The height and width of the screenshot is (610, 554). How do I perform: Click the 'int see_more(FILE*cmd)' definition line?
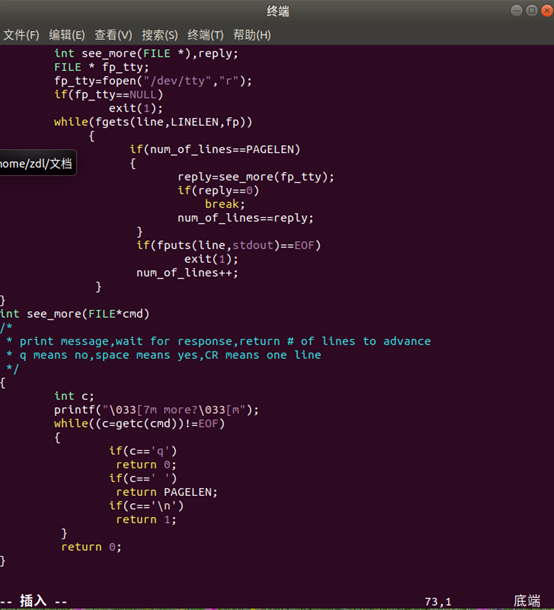pyautogui.click(x=75, y=314)
